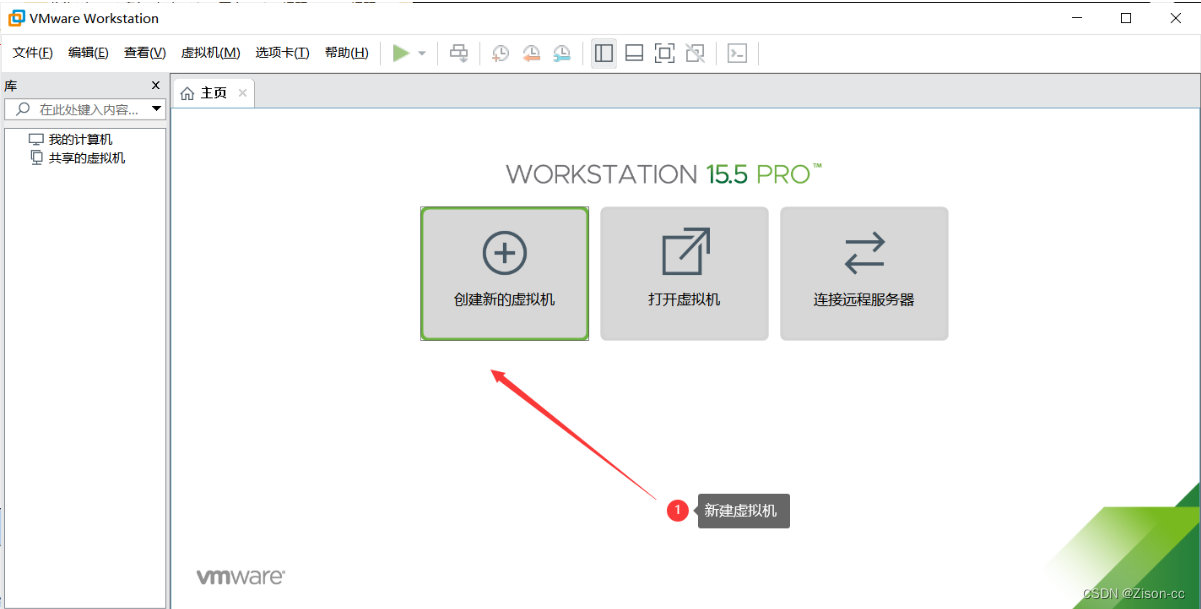The width and height of the screenshot is (1201, 609).
Task: Click the VMware Workstation title bar icon
Action: [x=17, y=18]
